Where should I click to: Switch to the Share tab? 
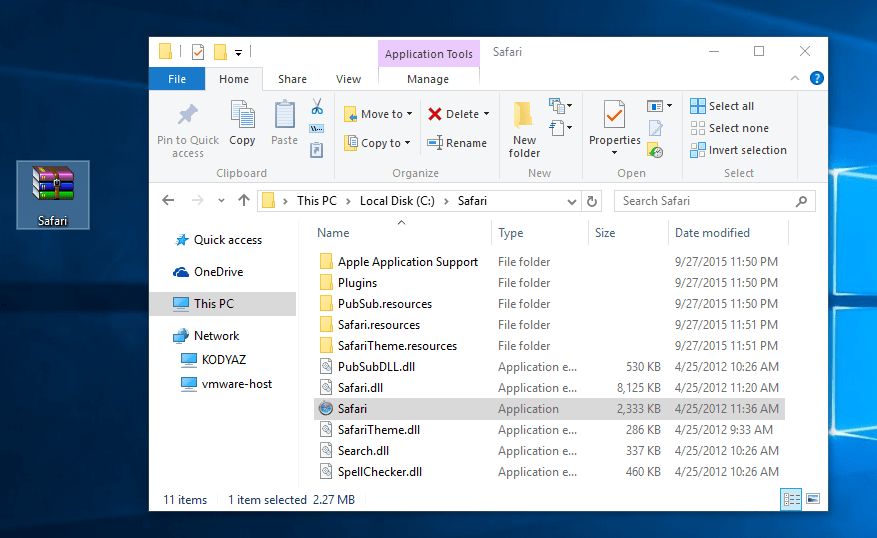coord(293,79)
